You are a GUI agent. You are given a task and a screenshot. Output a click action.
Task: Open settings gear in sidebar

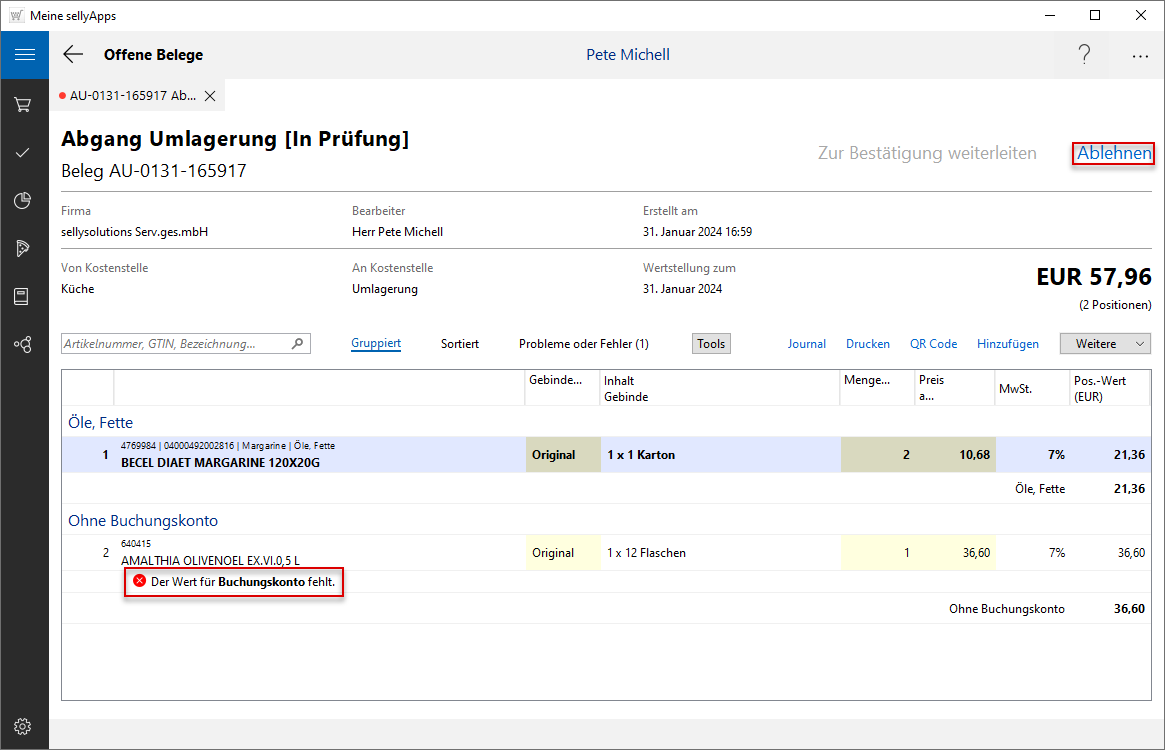[23, 726]
